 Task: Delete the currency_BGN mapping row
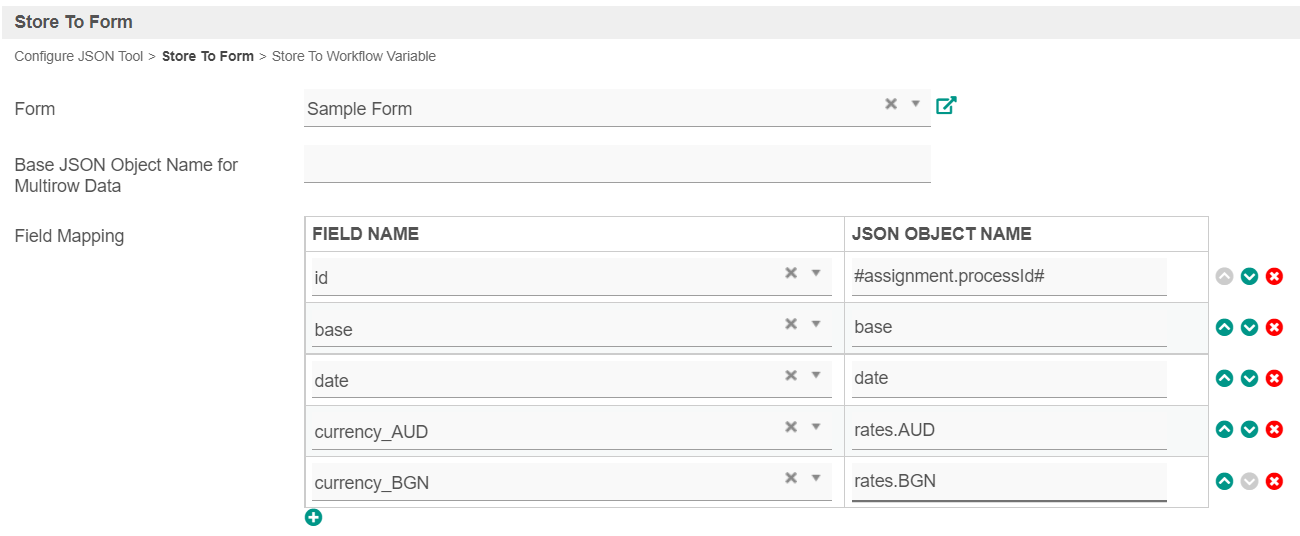[x=1274, y=481]
